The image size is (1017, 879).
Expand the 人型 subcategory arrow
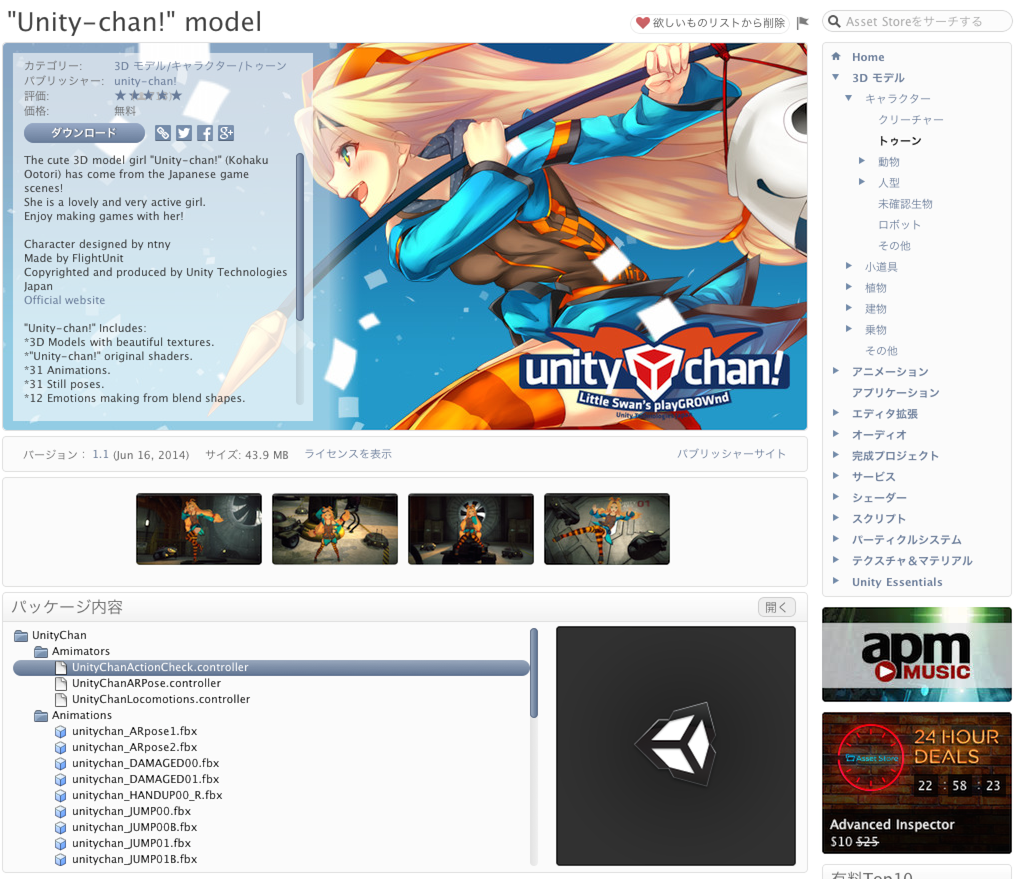pyautogui.click(x=862, y=182)
